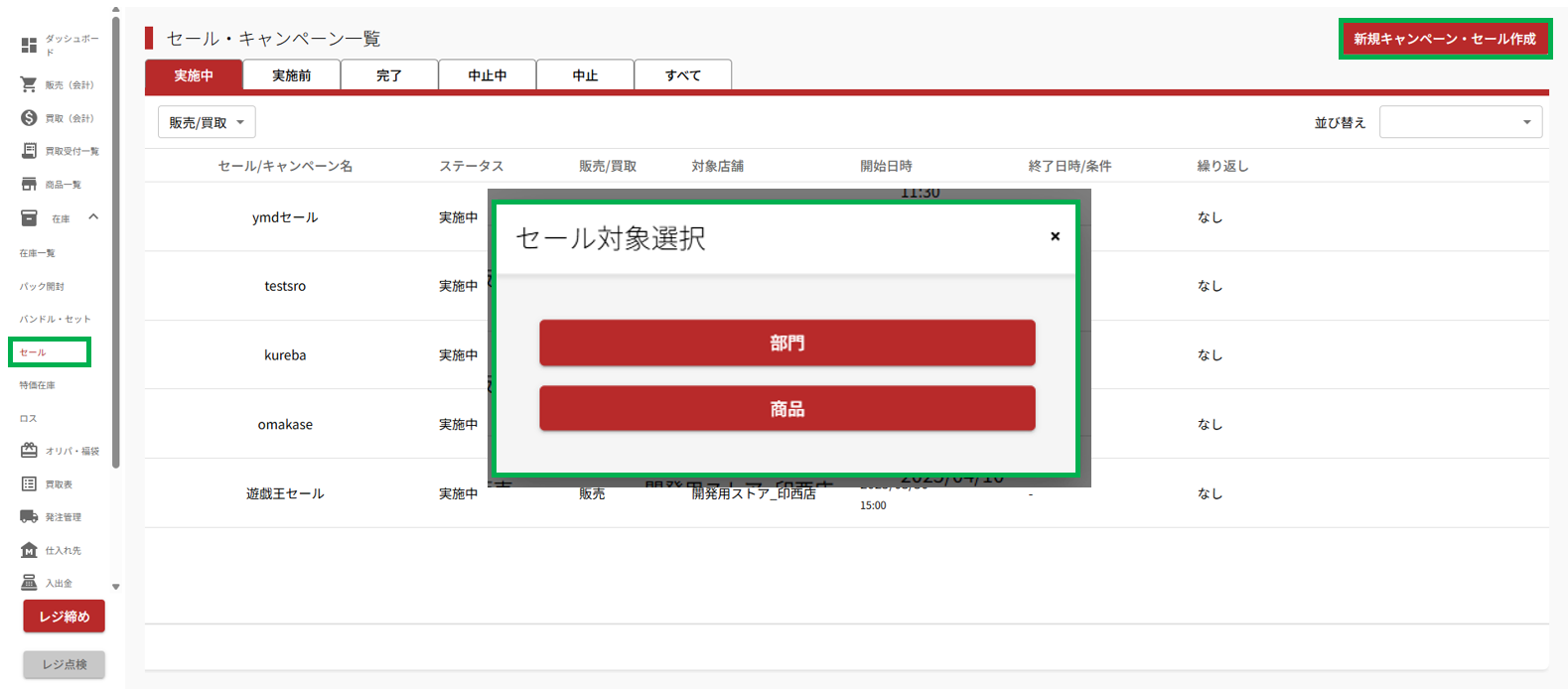1568x689 pixels.
Task: Click 新規キャンペーン・セール作成 button
Action: tap(1444, 39)
